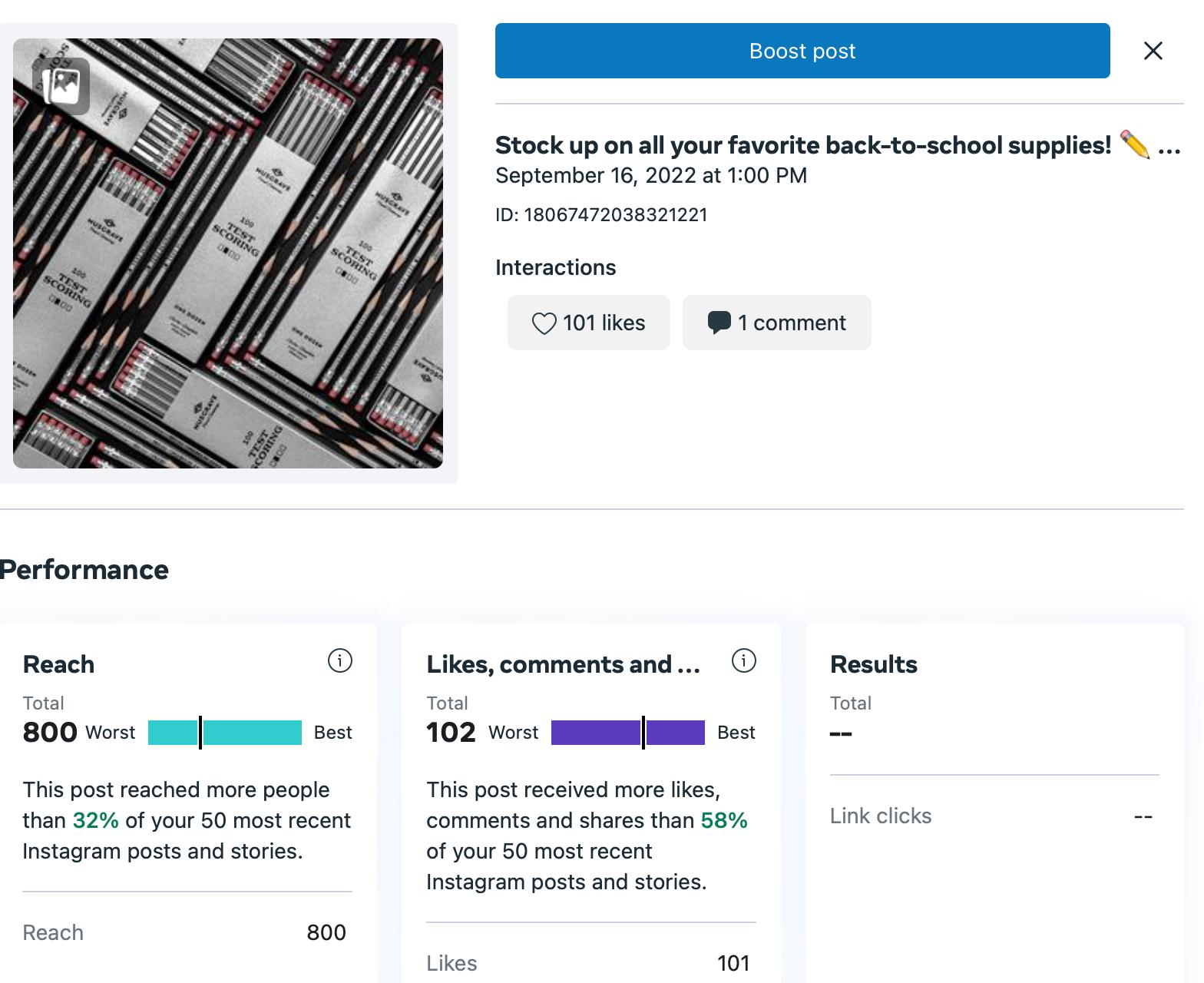Click the Likes 101 metric row

[x=590, y=963]
